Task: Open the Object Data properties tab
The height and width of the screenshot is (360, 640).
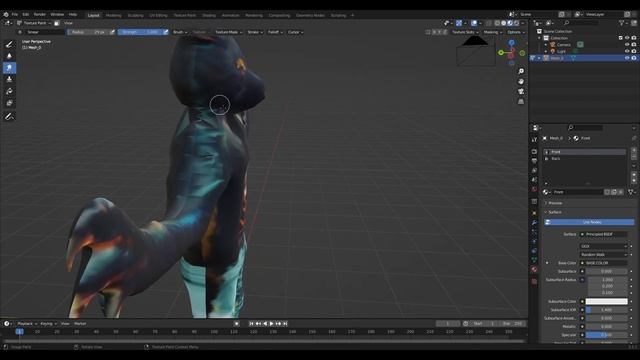Action: pyautogui.click(x=534, y=260)
